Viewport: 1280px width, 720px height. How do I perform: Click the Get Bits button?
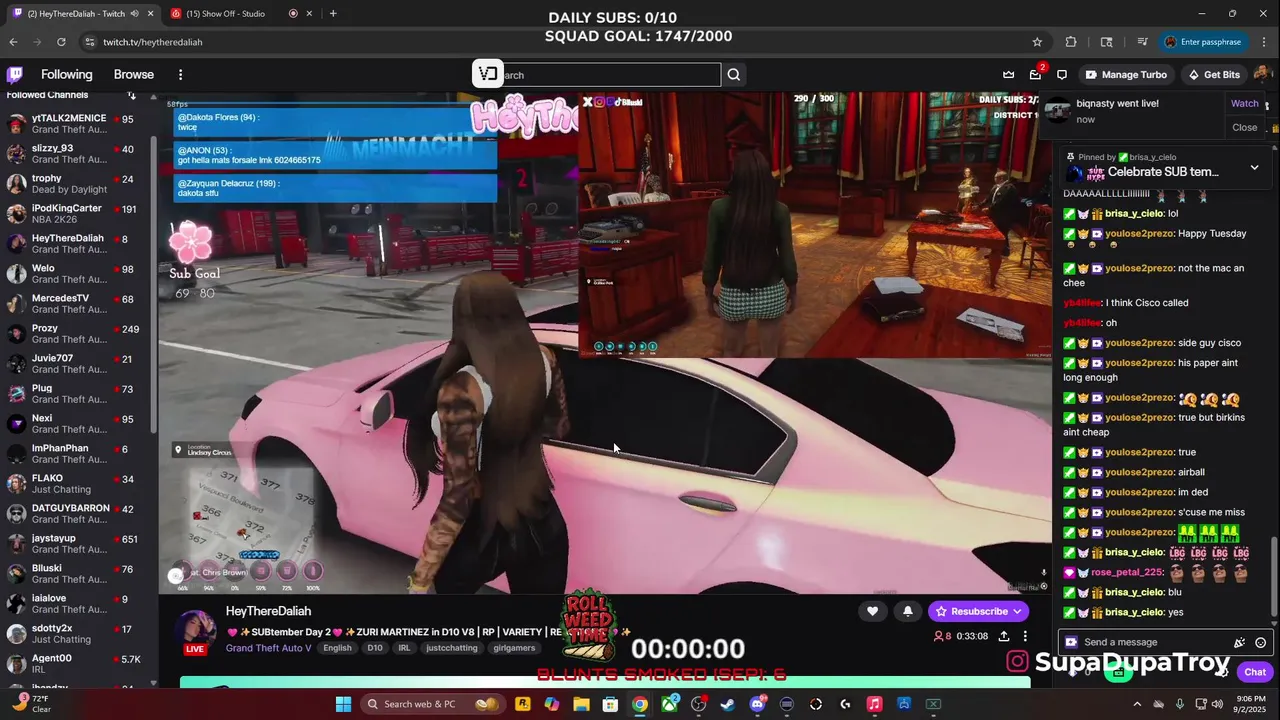pos(1213,75)
